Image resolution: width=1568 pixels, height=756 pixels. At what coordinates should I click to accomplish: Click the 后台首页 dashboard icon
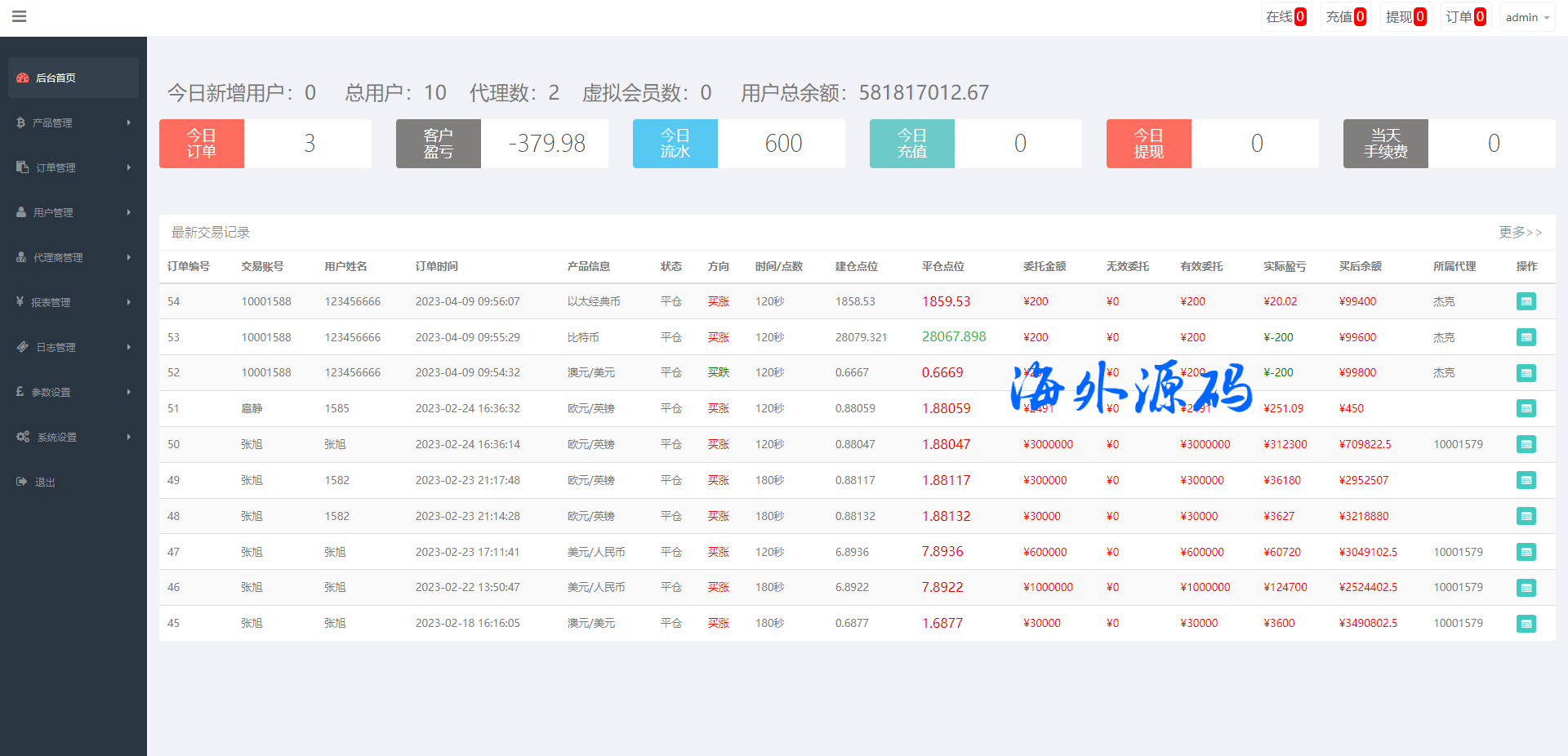23,78
